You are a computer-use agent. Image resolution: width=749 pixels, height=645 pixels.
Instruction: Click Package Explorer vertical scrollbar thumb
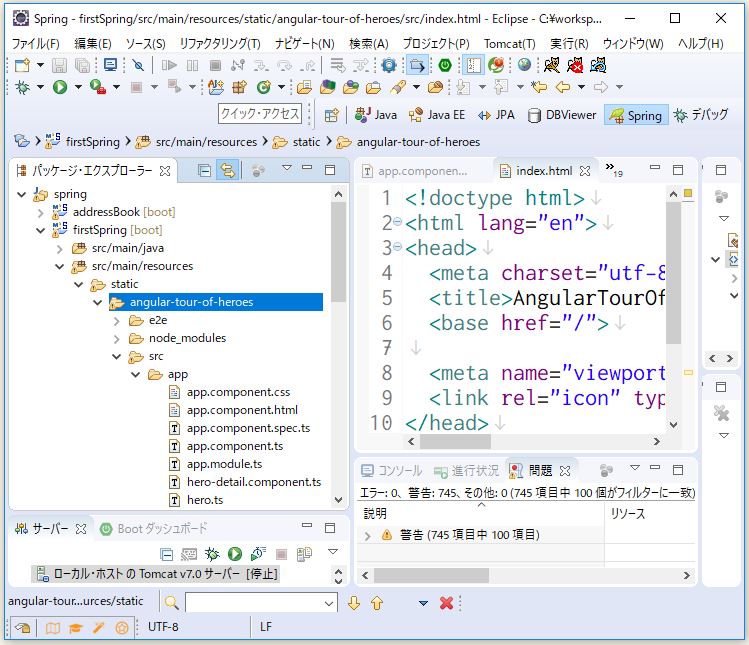(338, 251)
